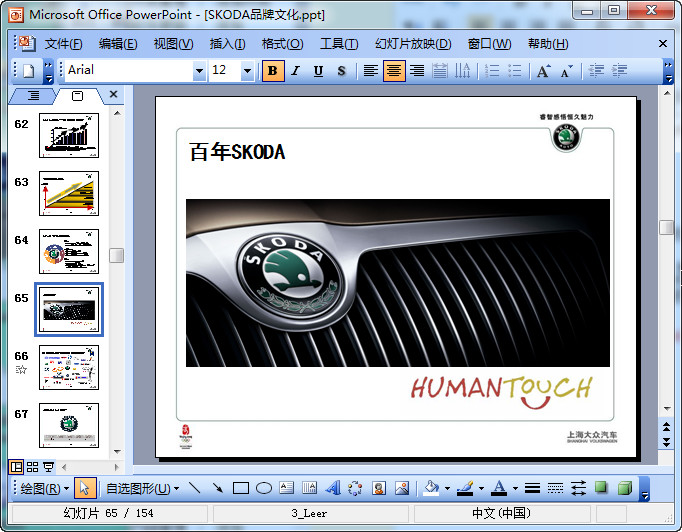
Task: Apply Font Color on drawing toolbar
Action: tap(499, 488)
